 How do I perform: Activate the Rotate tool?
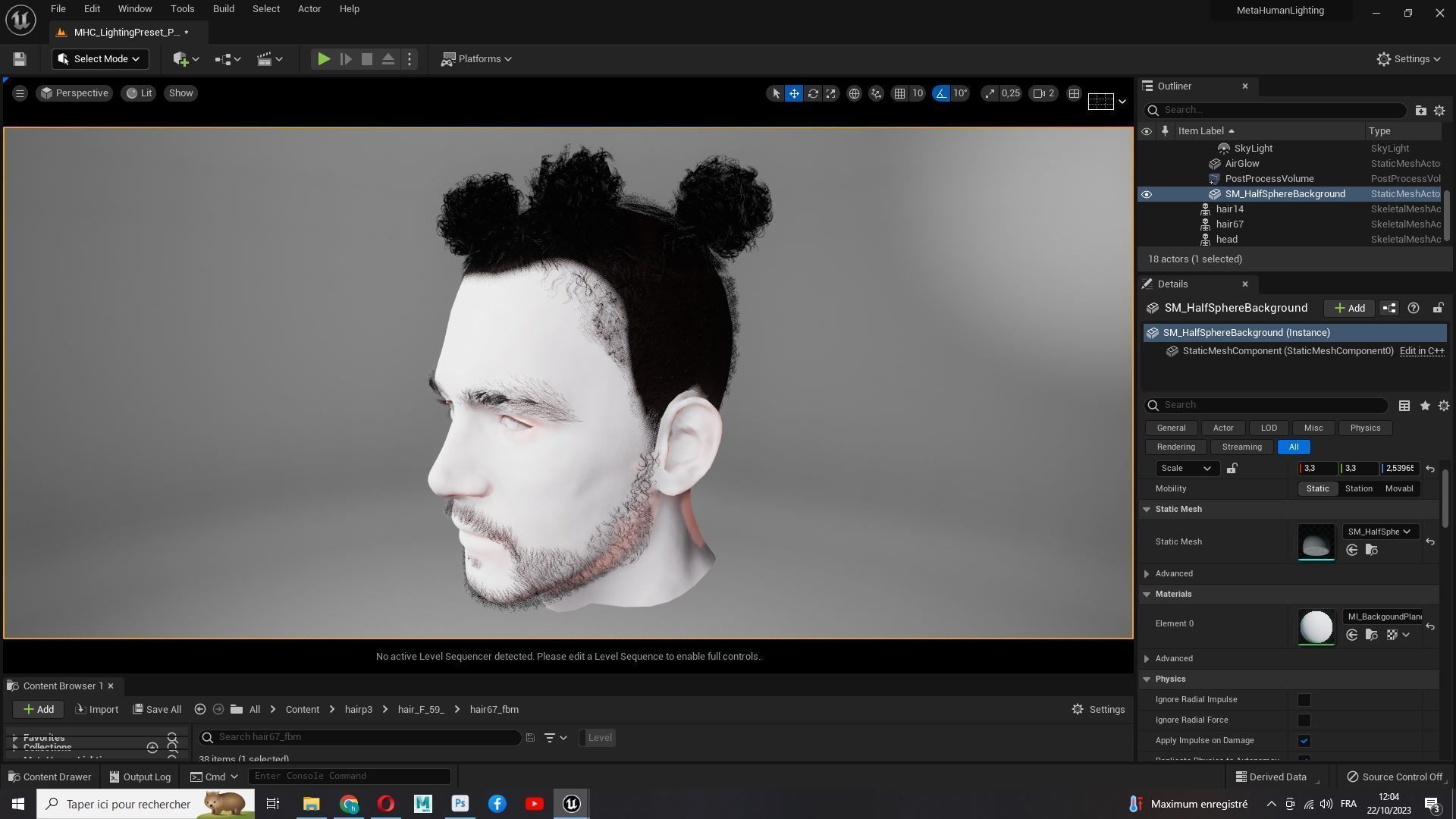(x=813, y=93)
